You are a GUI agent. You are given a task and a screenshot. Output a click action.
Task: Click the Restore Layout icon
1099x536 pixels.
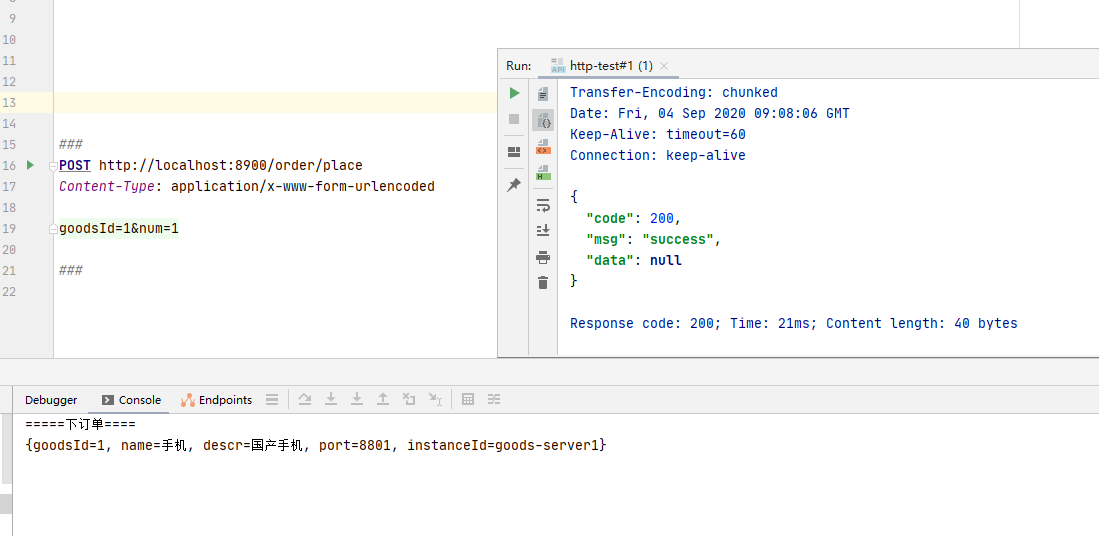click(x=514, y=152)
